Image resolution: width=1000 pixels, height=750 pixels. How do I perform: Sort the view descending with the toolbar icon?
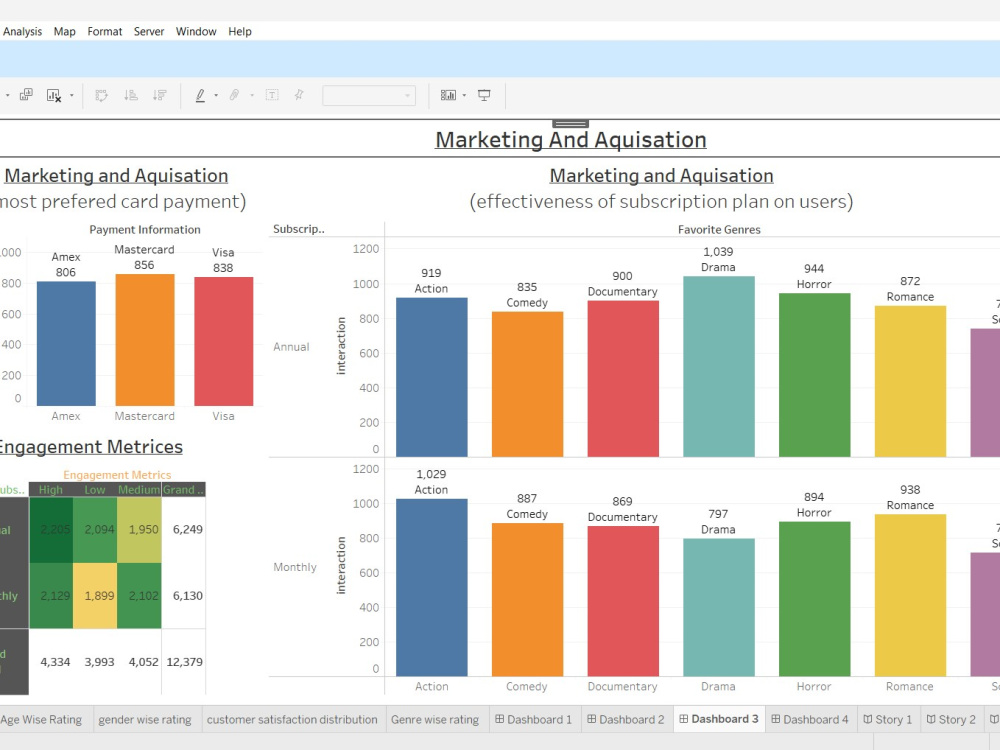pos(161,94)
